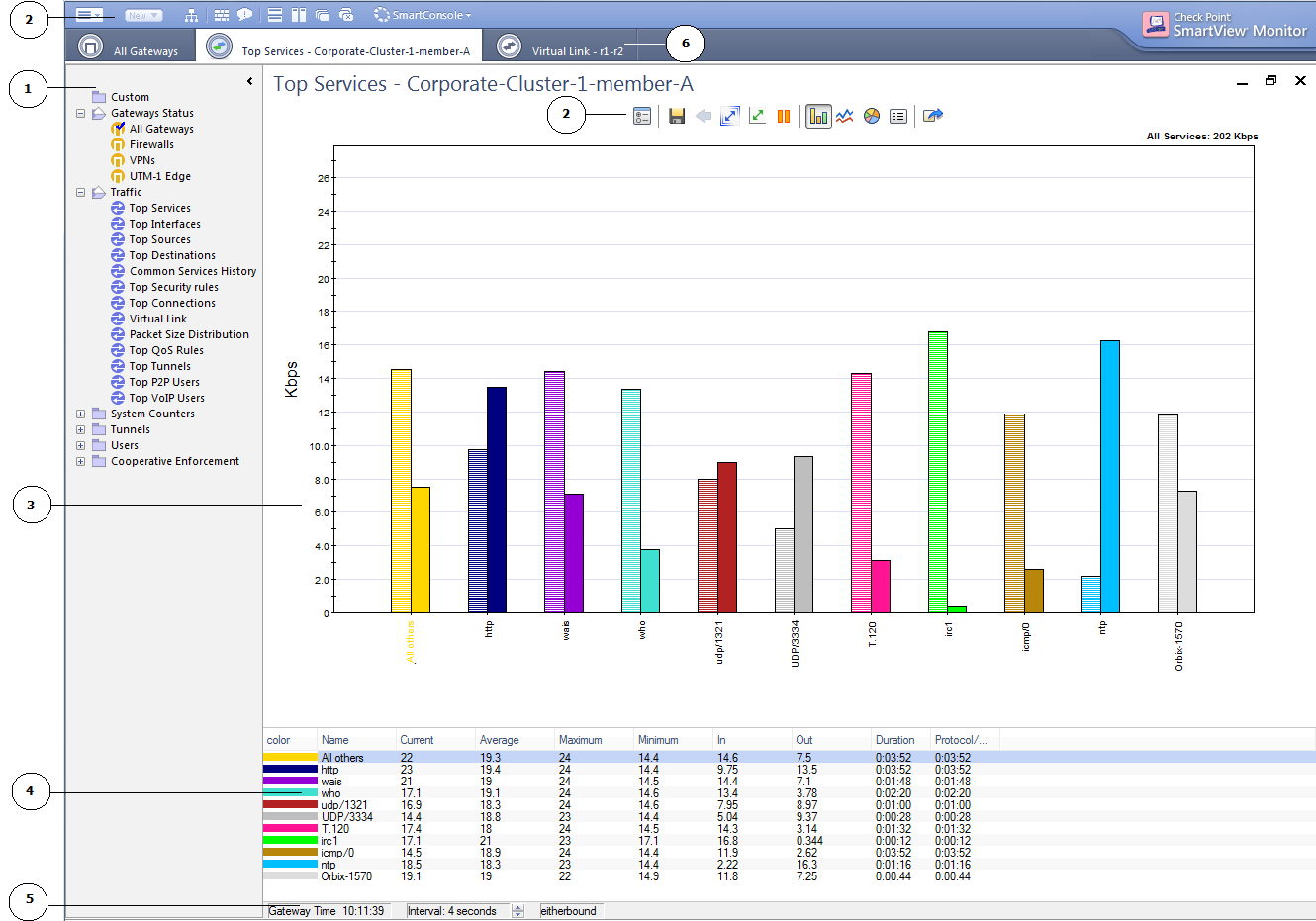The height and width of the screenshot is (921, 1316).
Task: Sort table by the Duration column header
Action: tap(900, 740)
